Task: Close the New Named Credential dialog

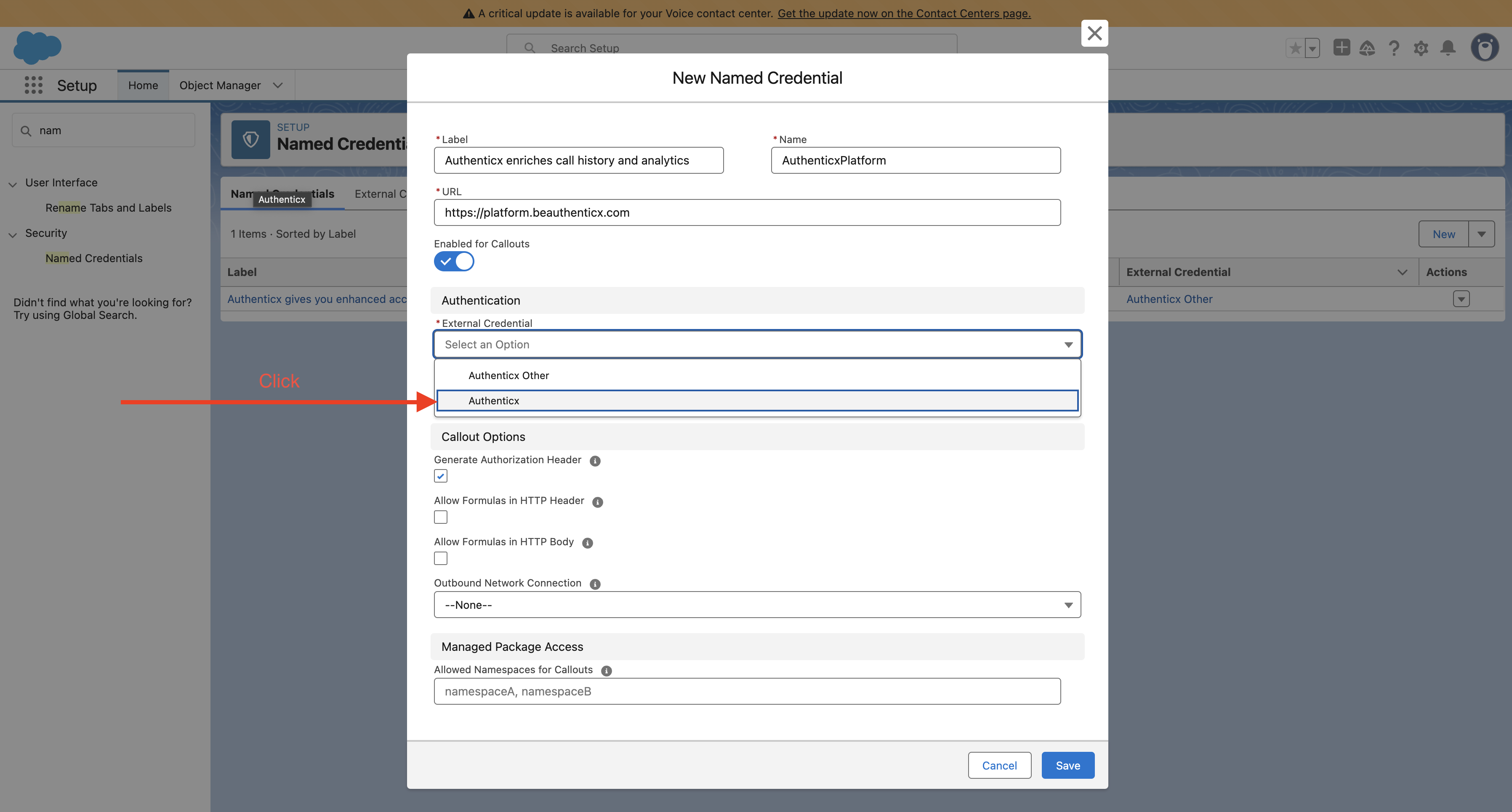Action: click(x=1094, y=33)
